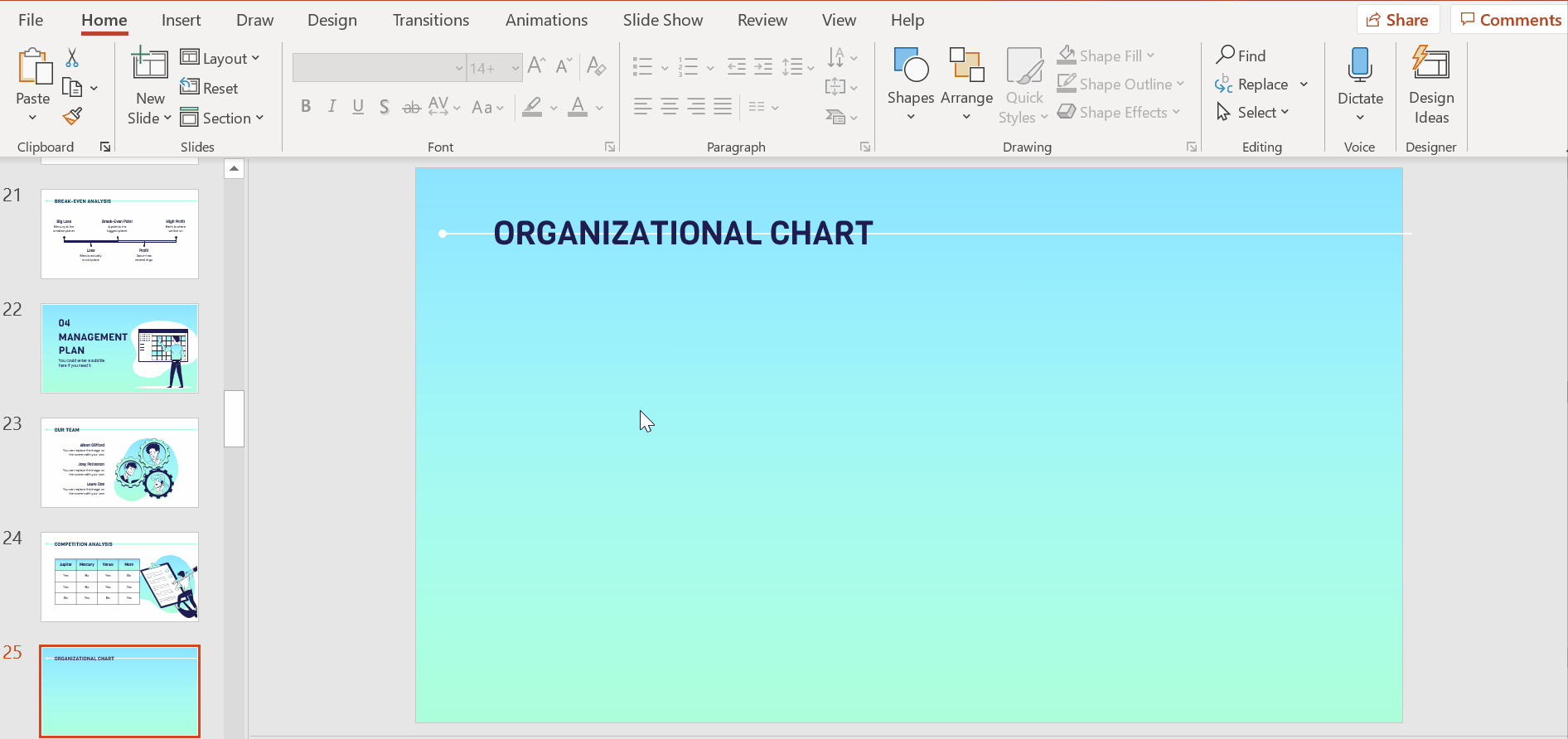The image size is (1568, 739).
Task: Click the Paste clipboard icon
Action: [x=33, y=68]
